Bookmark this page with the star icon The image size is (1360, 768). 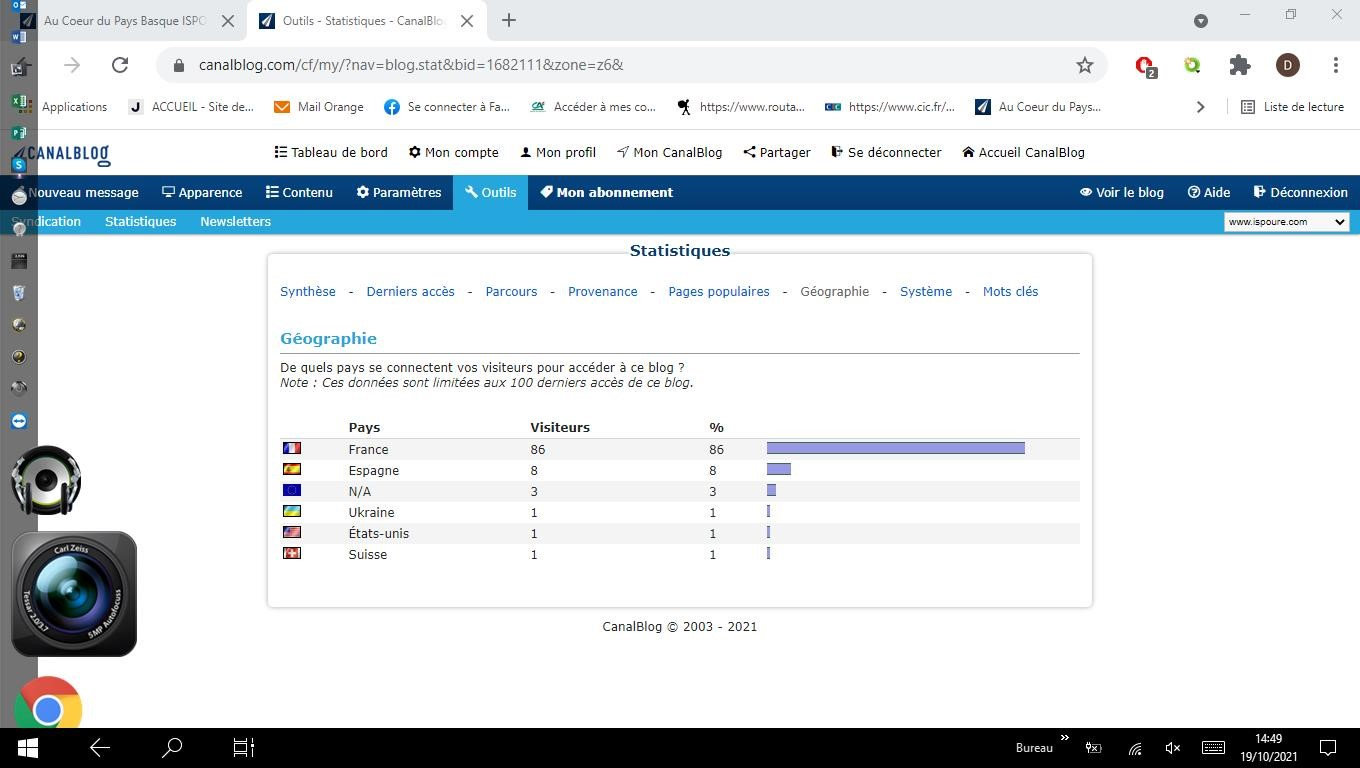[x=1085, y=65]
